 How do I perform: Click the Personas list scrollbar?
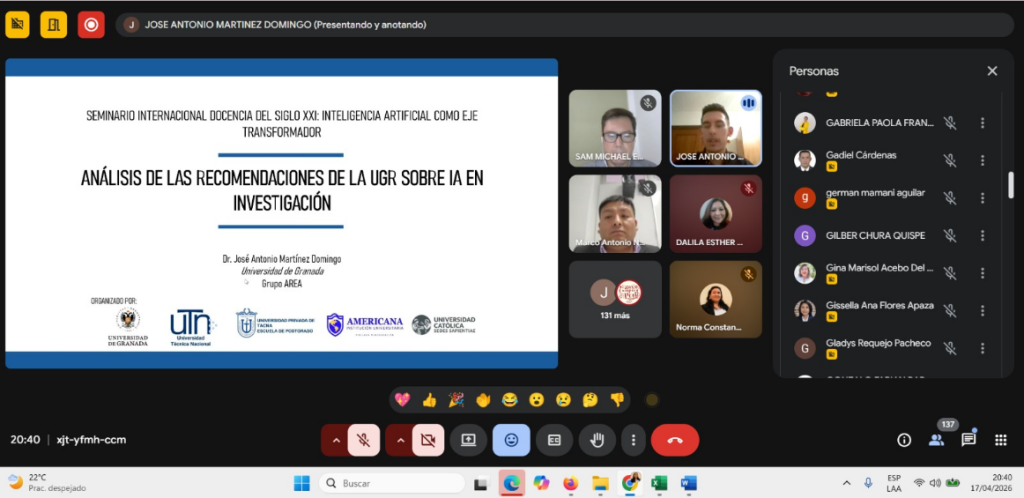coord(1011,185)
